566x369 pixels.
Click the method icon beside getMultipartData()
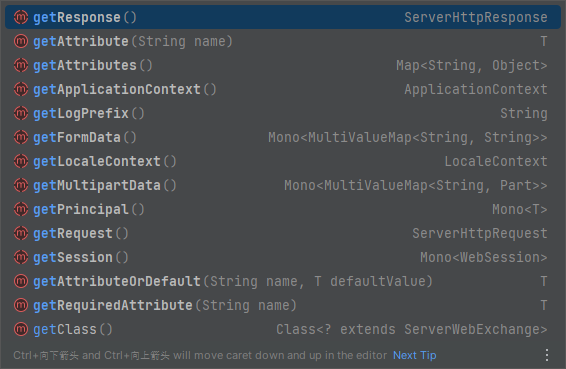click(x=21, y=185)
